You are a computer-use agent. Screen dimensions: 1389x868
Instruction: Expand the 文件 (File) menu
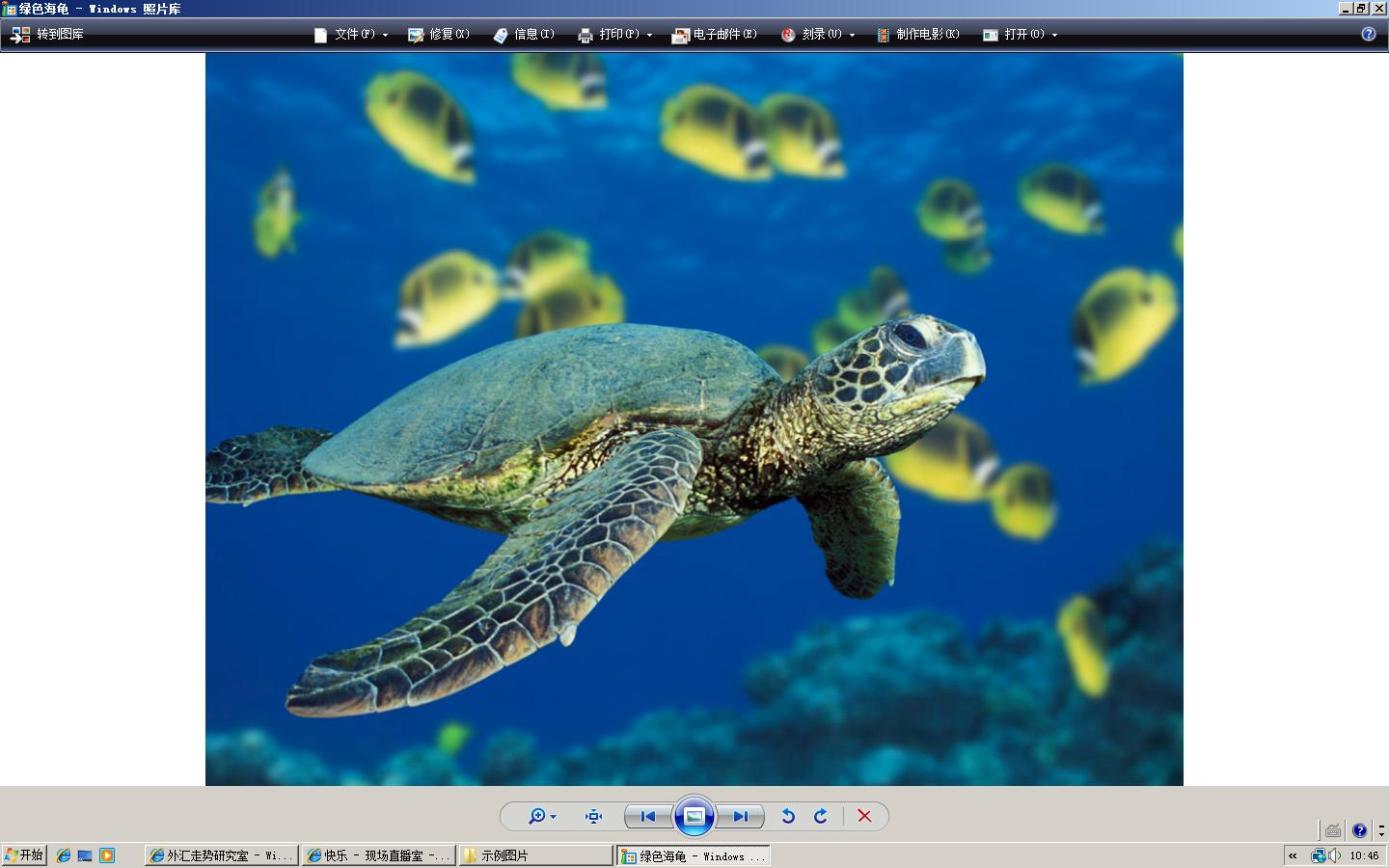[x=351, y=35]
